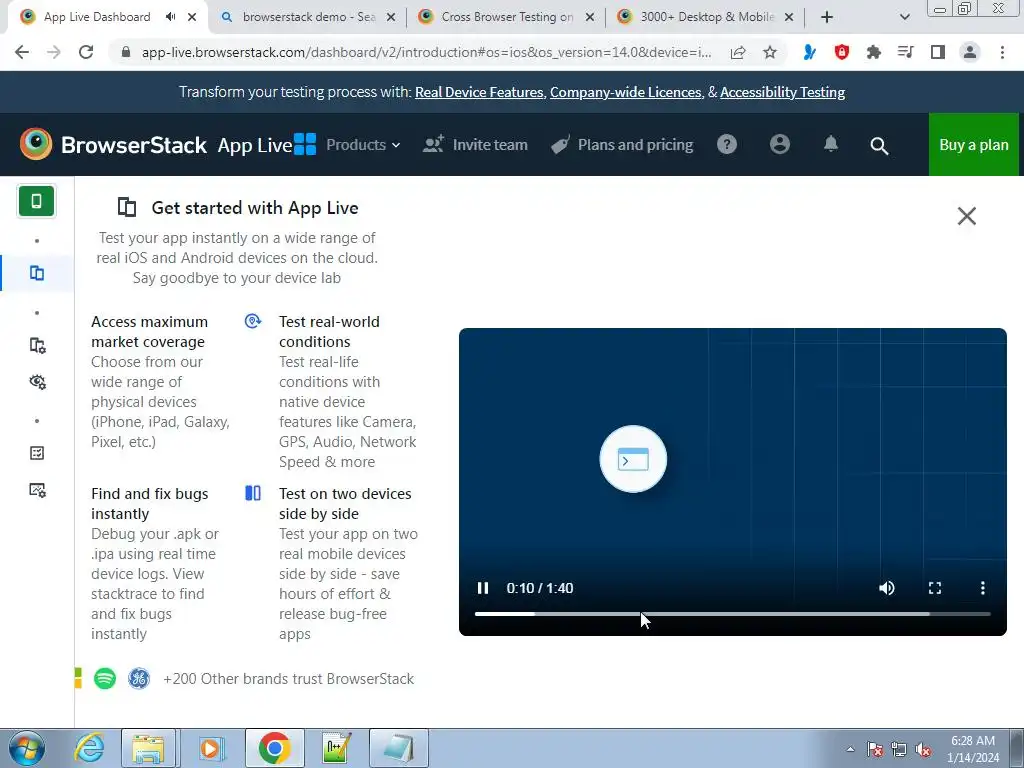
Task: Open Accessibility Testing link
Action: (x=782, y=93)
